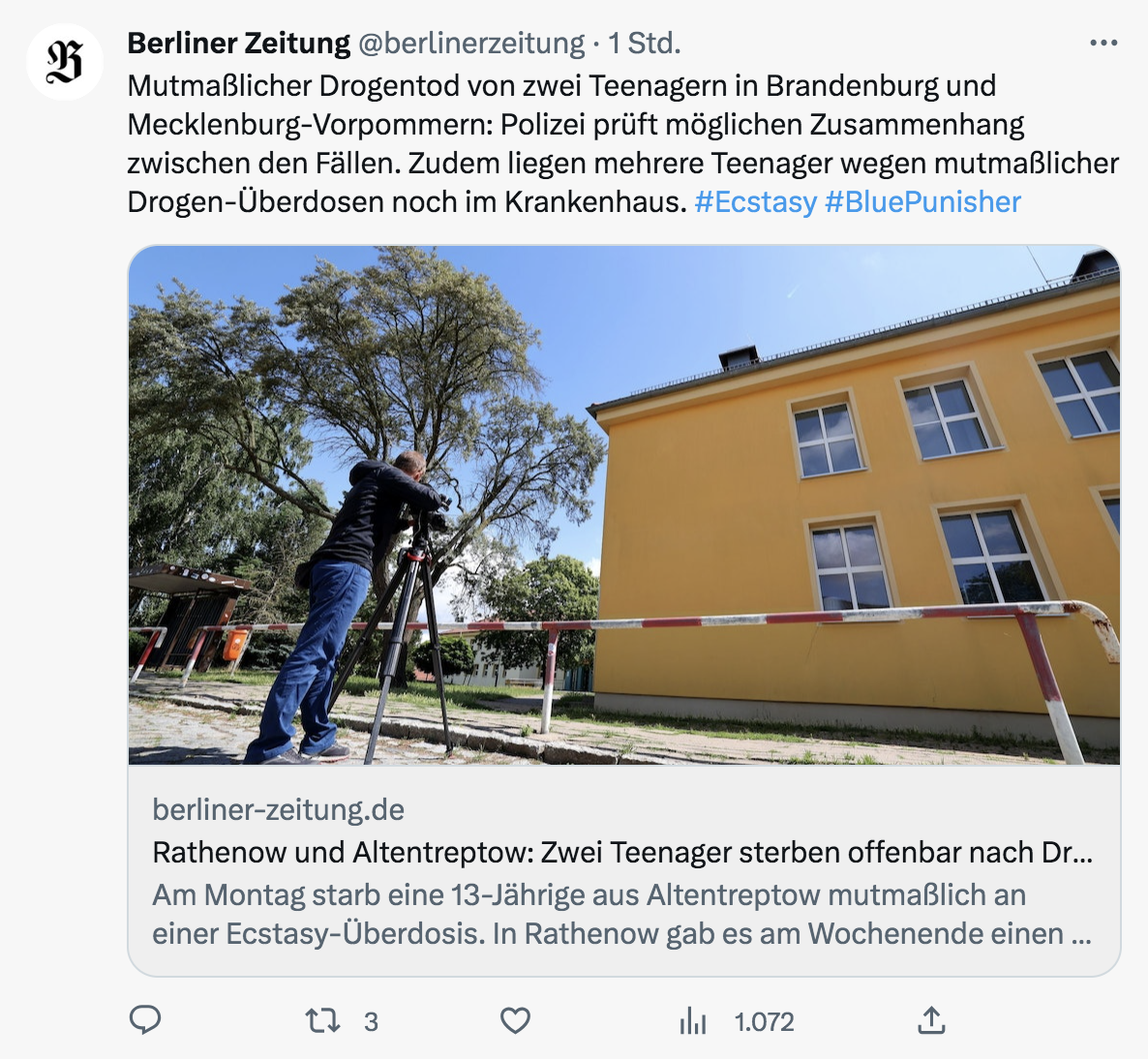This screenshot has height=1059, width=1148.
Task: Click the 1 Std. timestamp
Action: [645, 44]
